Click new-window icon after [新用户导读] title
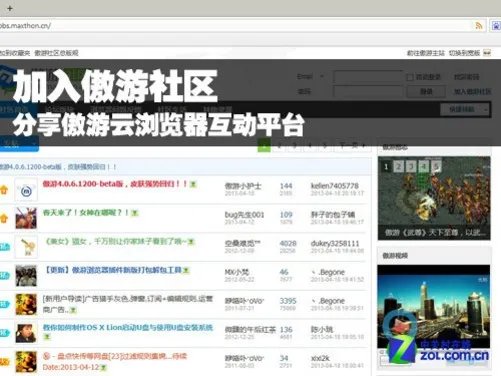501x376 pixels. click(x=73, y=310)
